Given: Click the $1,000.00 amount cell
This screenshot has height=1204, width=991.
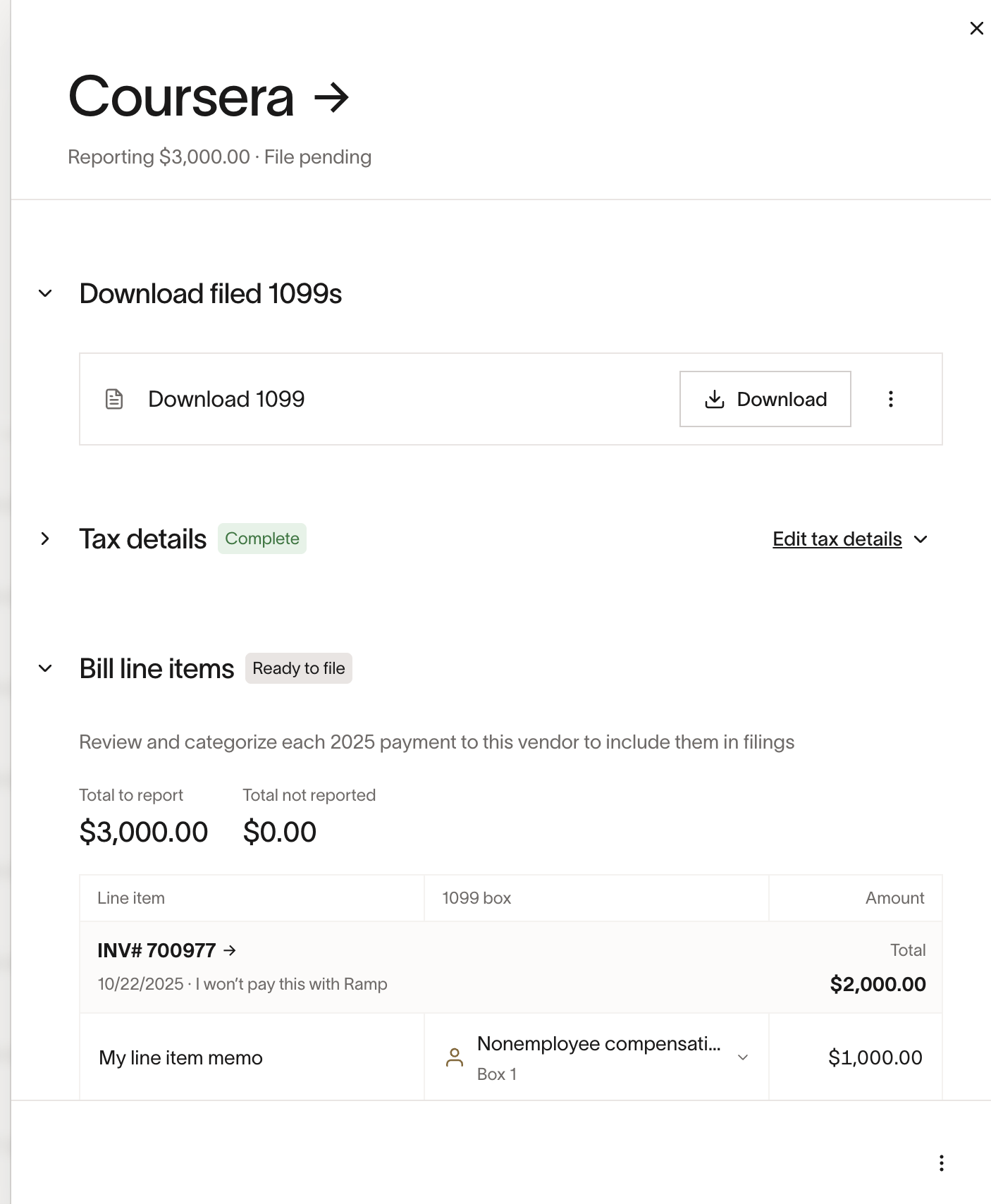Looking at the screenshot, I should coord(855,1057).
